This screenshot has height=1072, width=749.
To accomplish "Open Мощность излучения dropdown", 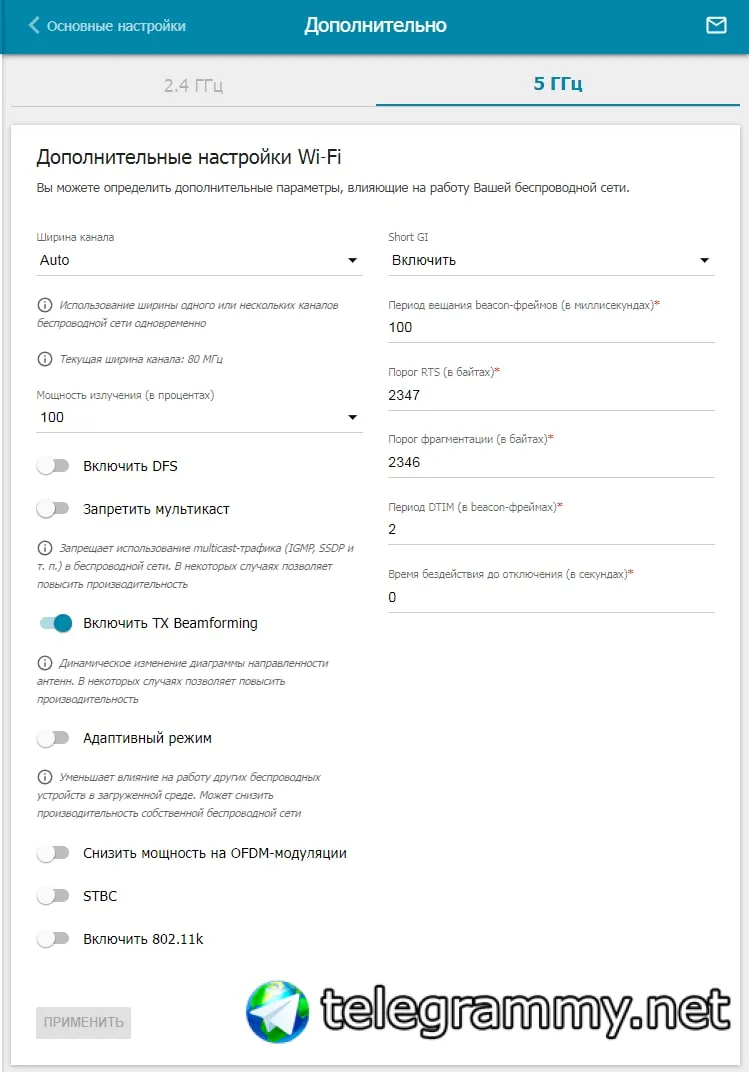I will point(199,417).
